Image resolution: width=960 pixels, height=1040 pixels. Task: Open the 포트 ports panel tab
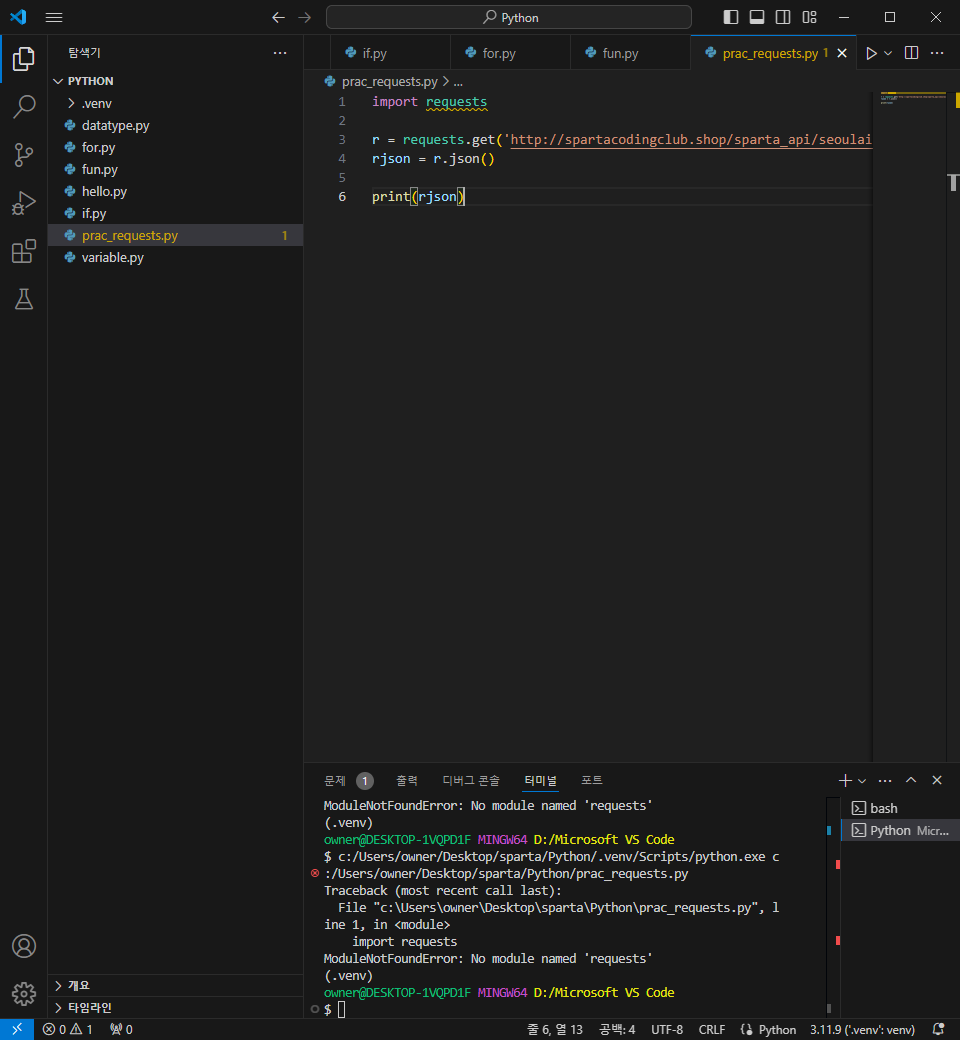point(592,781)
